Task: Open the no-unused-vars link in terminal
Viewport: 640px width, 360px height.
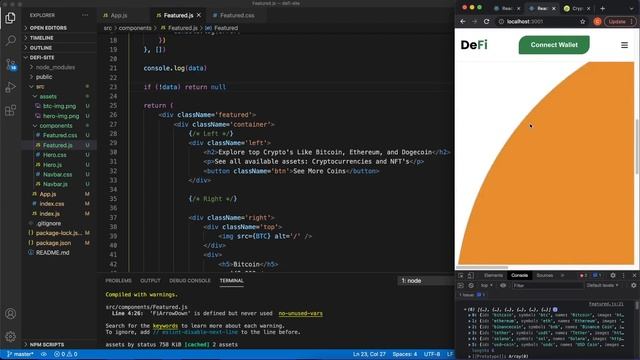Action: tap(300, 313)
